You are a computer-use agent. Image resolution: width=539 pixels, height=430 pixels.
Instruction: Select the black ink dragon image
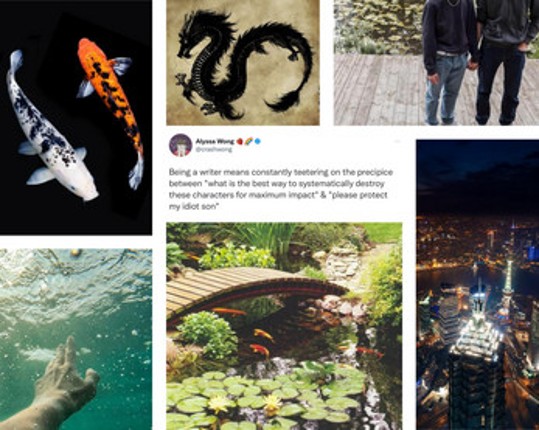point(243,62)
